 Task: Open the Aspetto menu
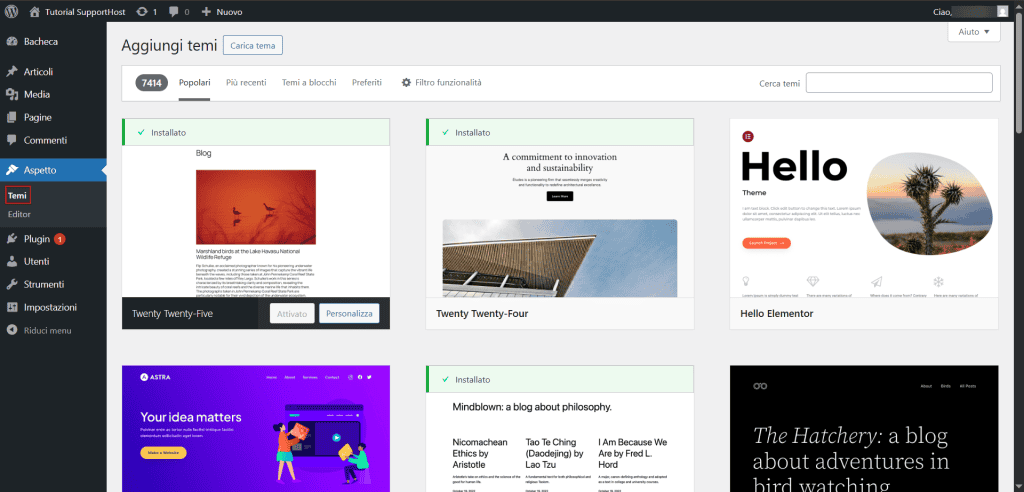(x=53, y=170)
